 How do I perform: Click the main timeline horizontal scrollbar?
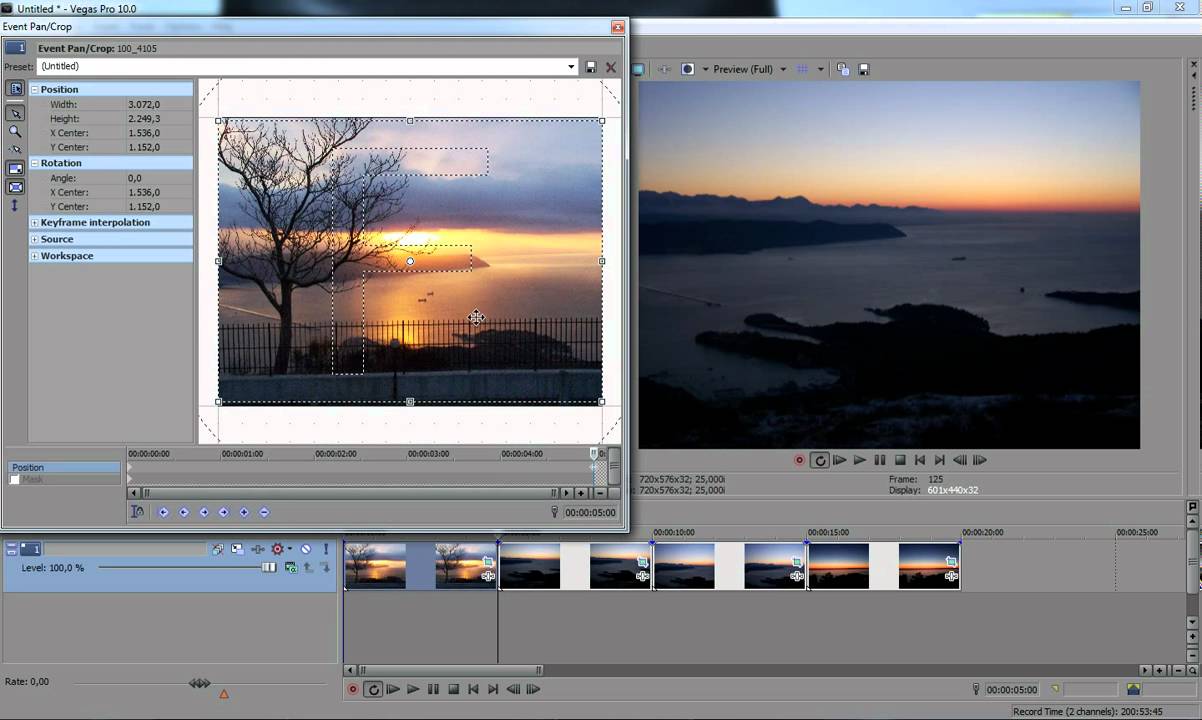point(449,670)
